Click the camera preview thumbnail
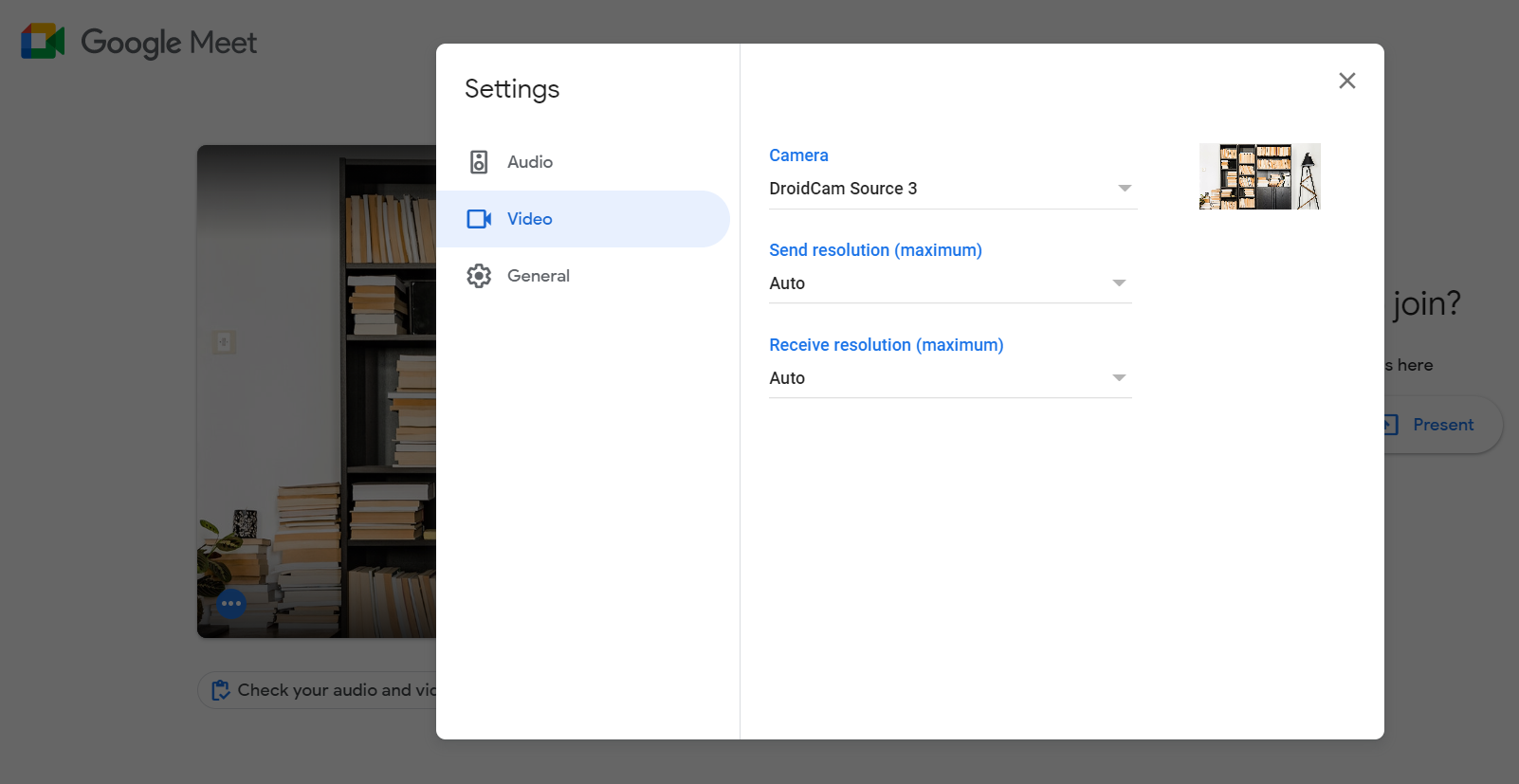The image size is (1519, 784). pos(1259,176)
